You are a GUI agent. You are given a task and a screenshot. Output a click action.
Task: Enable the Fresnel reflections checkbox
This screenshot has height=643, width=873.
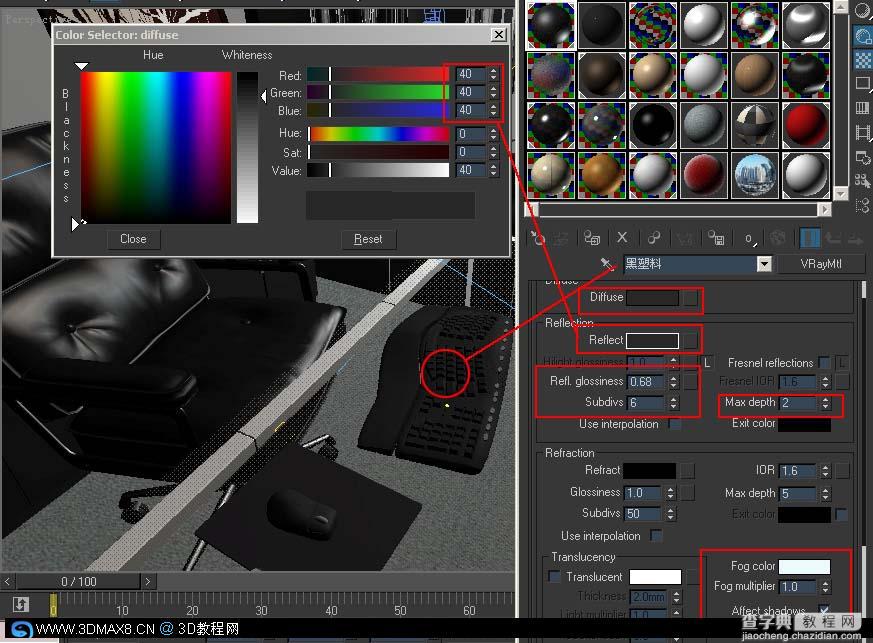pos(824,363)
